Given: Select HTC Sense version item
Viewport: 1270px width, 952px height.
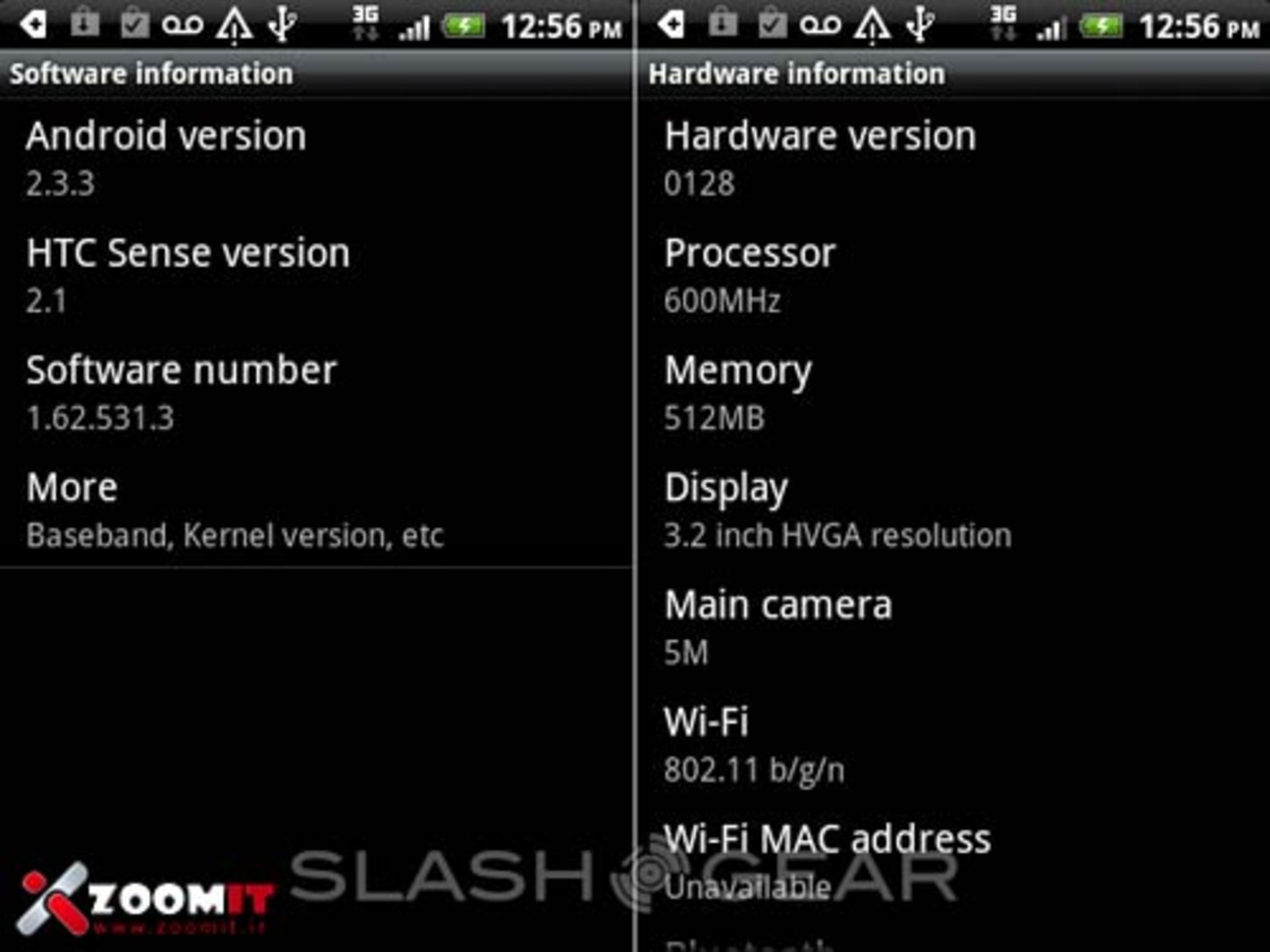Looking at the screenshot, I should tap(316, 275).
